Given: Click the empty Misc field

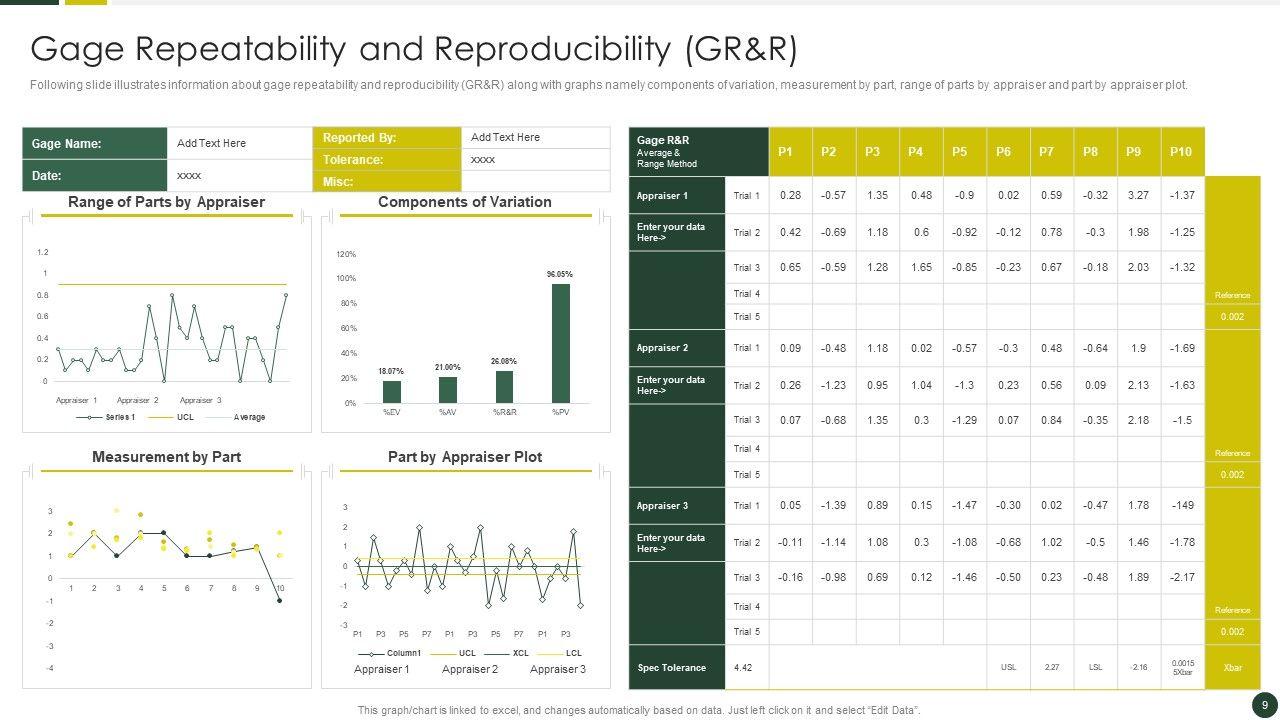Looking at the screenshot, I should (x=535, y=181).
